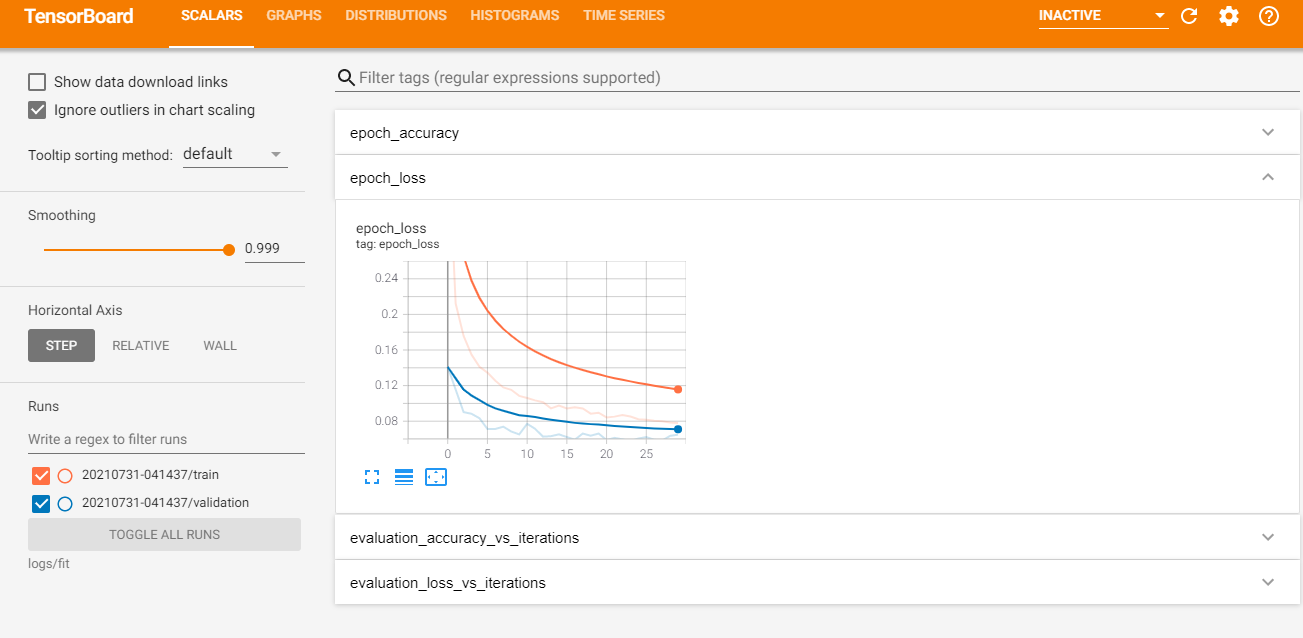
Task: Click the reload data refresh icon
Action: coord(1189,16)
